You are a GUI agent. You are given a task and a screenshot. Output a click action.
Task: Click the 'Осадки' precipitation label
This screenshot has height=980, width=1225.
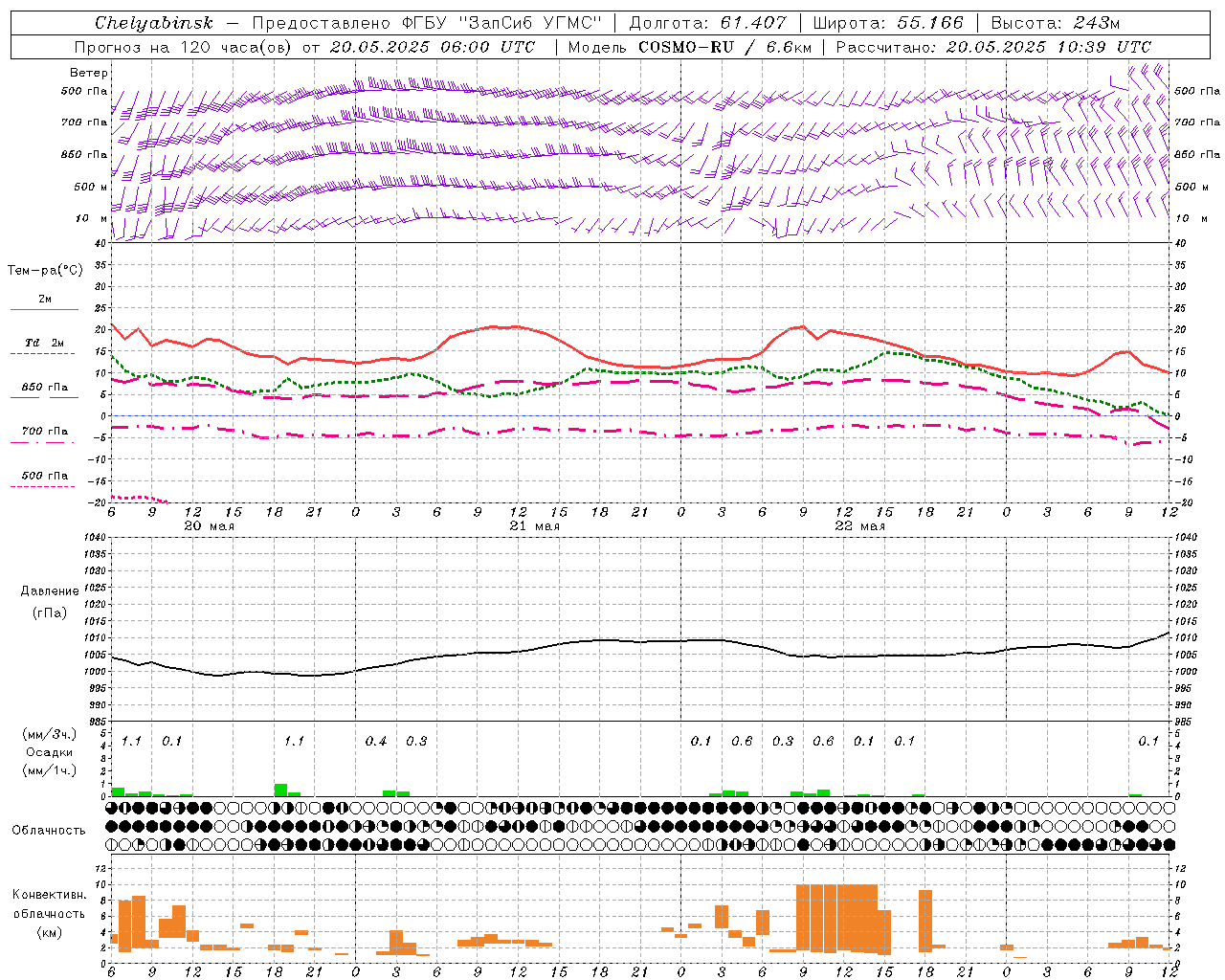coord(49,753)
